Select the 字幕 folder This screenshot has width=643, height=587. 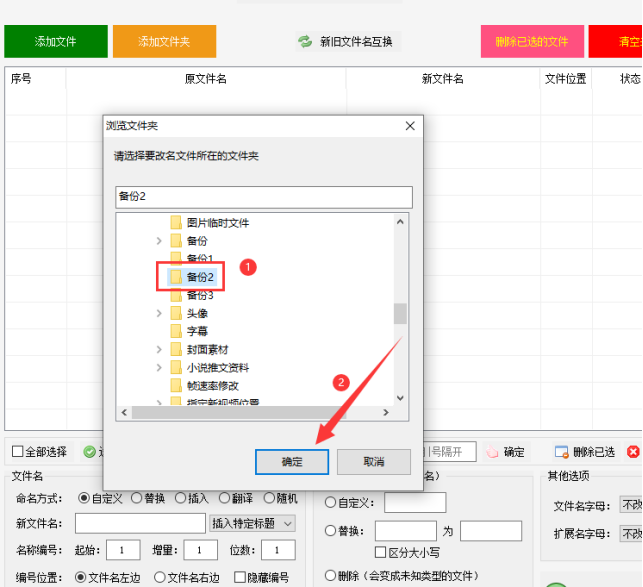197,331
